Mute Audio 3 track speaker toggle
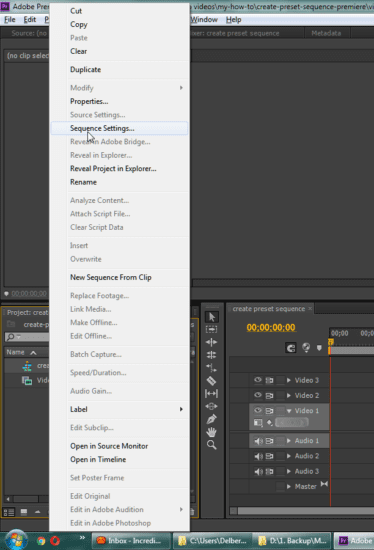374x550 pixels. tap(258, 471)
